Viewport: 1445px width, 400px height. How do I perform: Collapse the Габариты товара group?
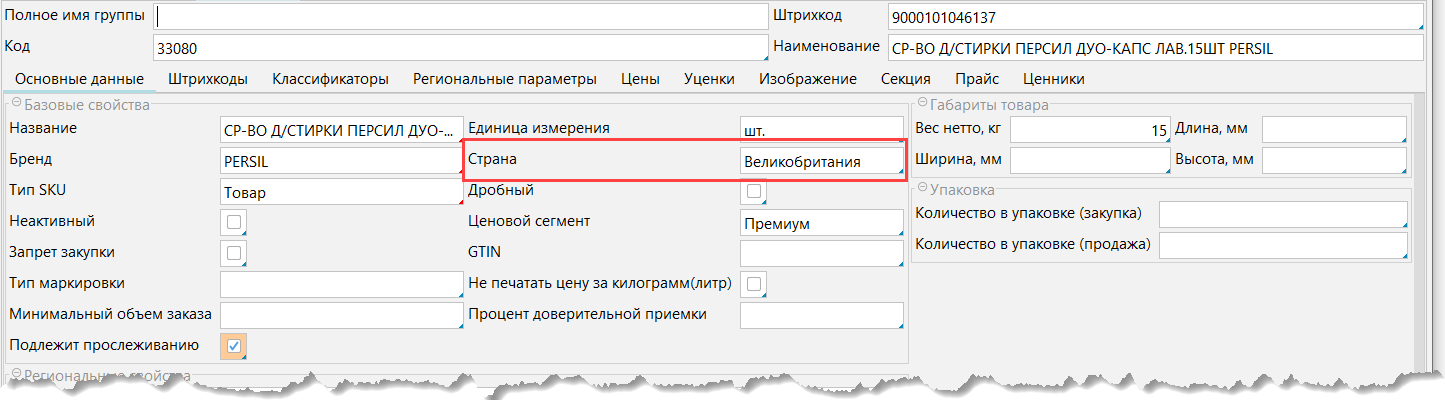[921, 106]
